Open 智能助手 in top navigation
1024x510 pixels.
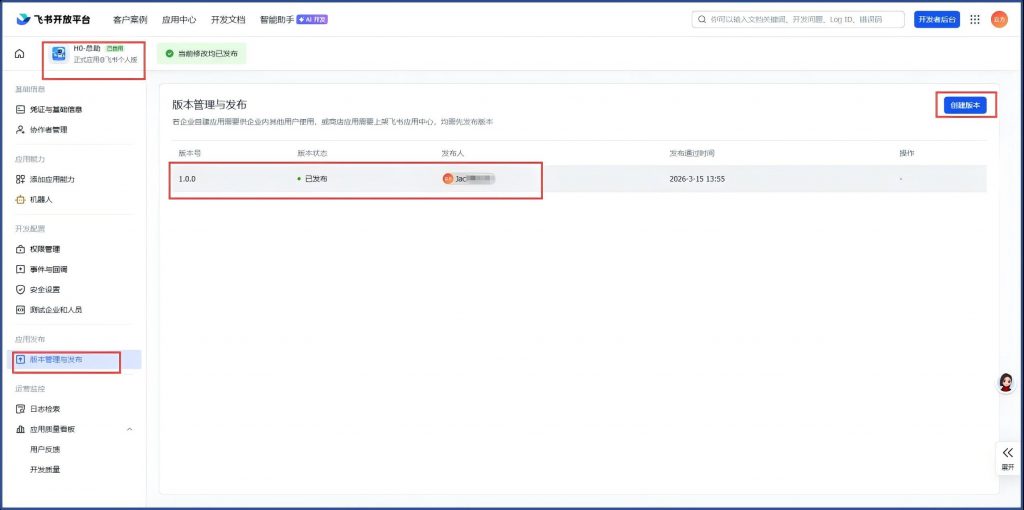[x=276, y=19]
